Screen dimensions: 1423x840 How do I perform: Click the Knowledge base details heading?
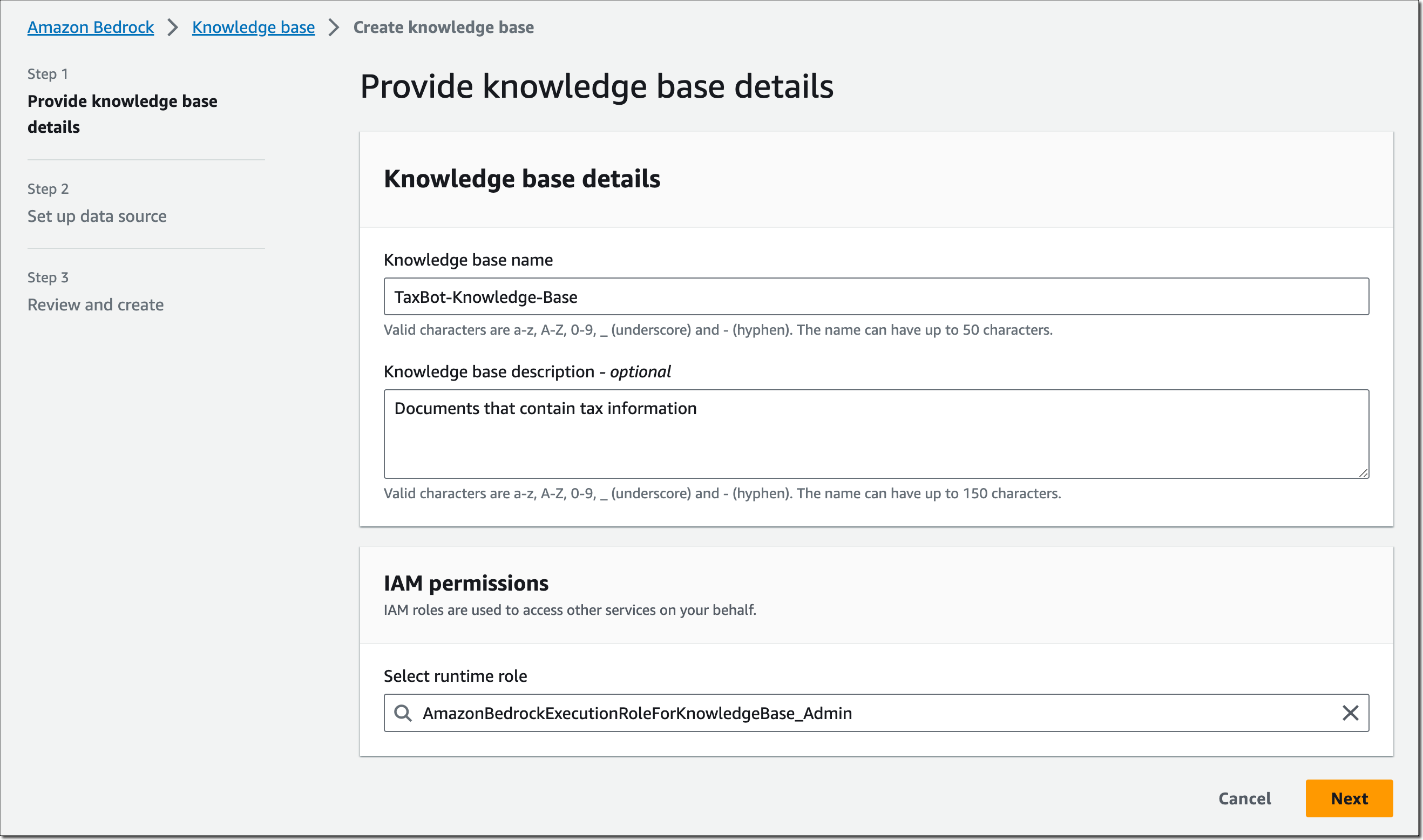click(x=522, y=179)
